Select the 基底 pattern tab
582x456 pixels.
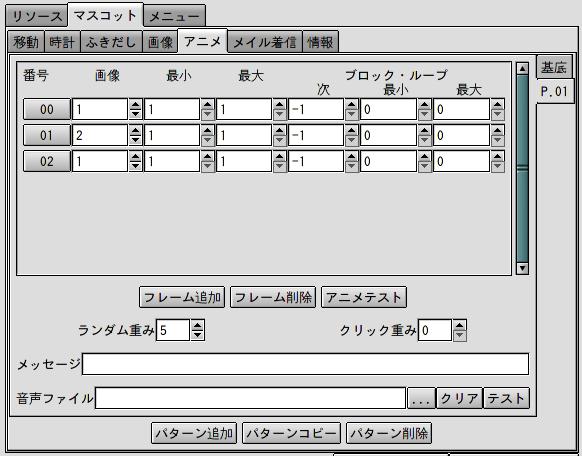pos(554,67)
